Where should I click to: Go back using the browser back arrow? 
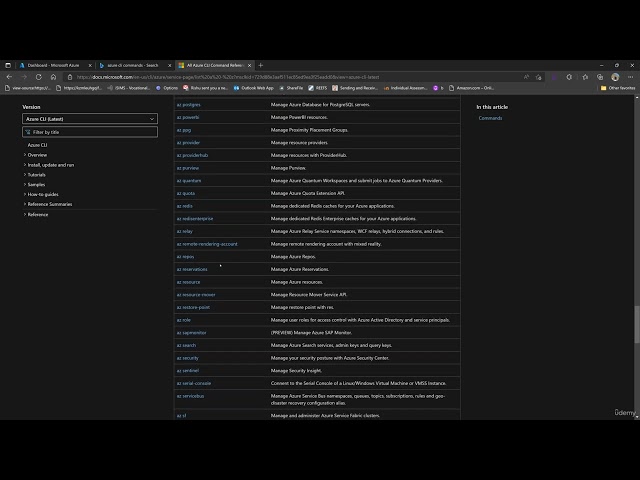point(9,77)
